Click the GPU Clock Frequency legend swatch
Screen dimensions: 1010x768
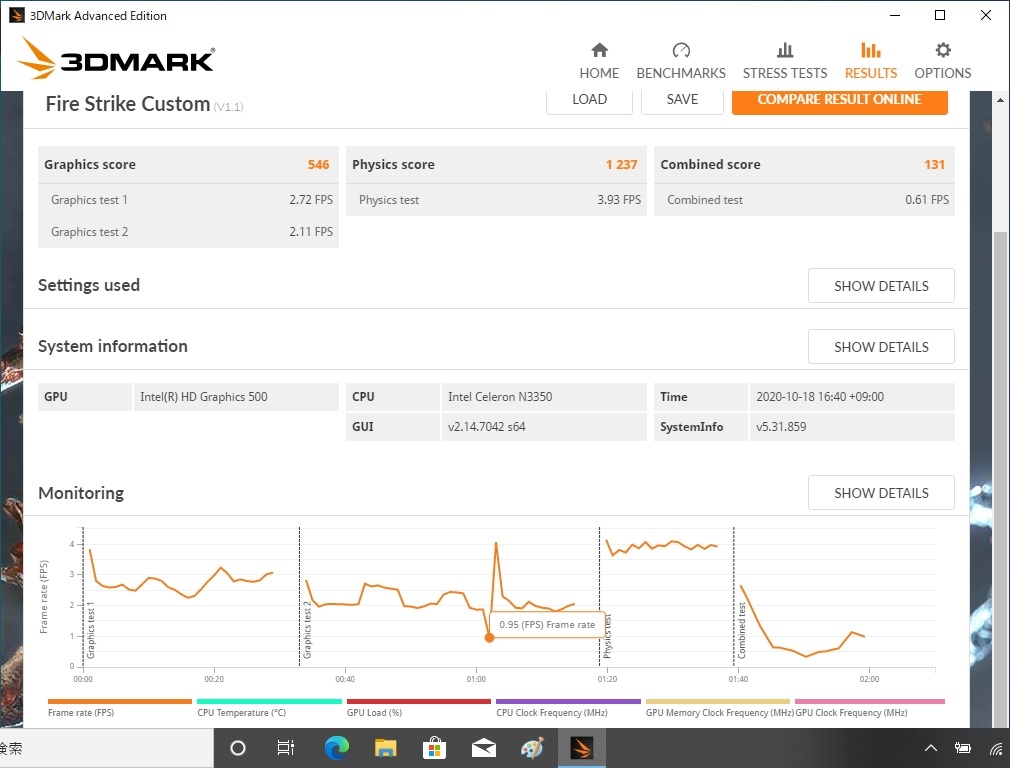(x=870, y=702)
